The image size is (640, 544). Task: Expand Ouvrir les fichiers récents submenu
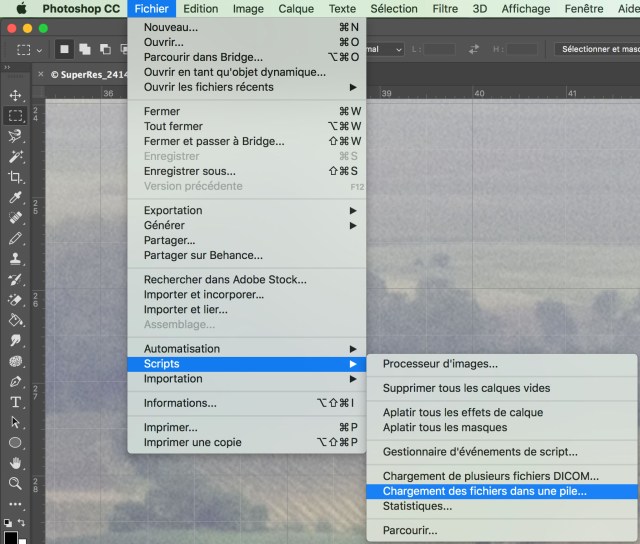[247, 87]
